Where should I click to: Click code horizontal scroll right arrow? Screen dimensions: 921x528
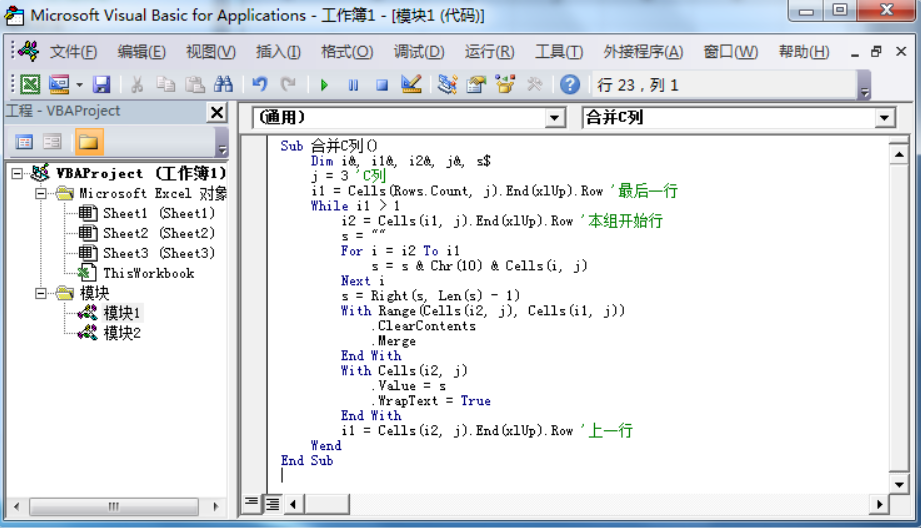(879, 504)
